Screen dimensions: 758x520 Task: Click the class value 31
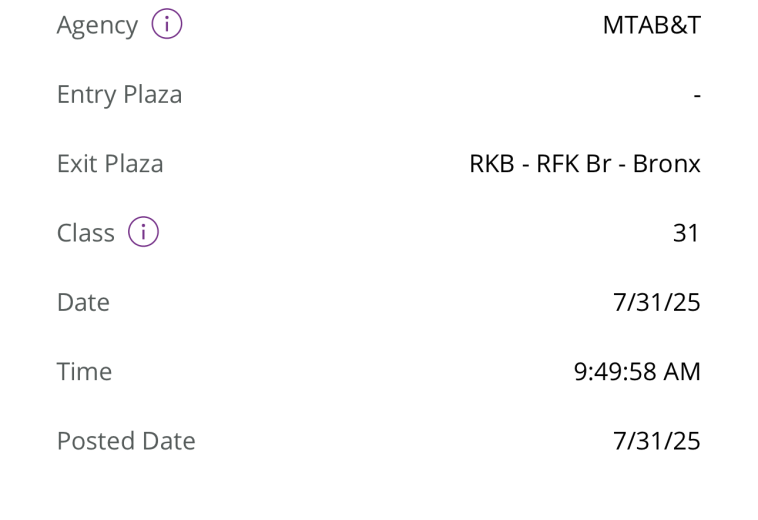[x=686, y=233]
